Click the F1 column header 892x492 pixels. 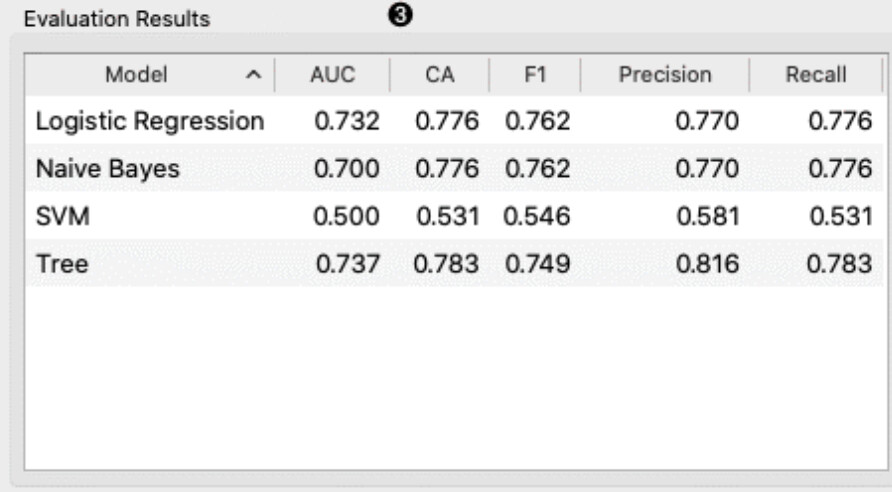(x=535, y=75)
